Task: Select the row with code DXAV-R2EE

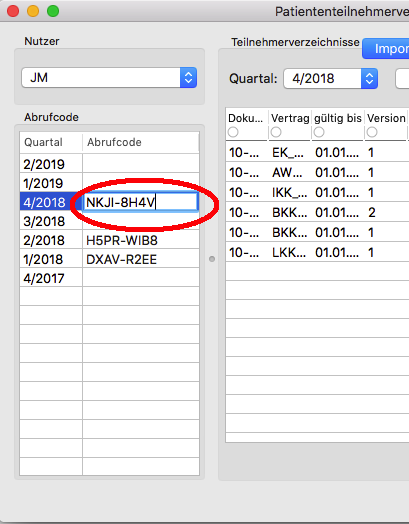Action: pyautogui.click(x=110, y=259)
